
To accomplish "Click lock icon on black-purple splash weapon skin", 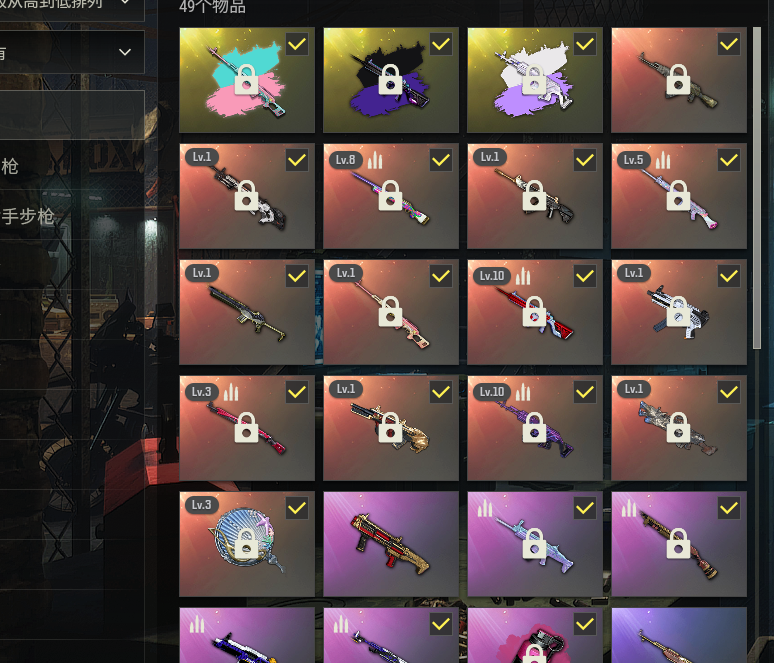I will click(x=390, y=79).
